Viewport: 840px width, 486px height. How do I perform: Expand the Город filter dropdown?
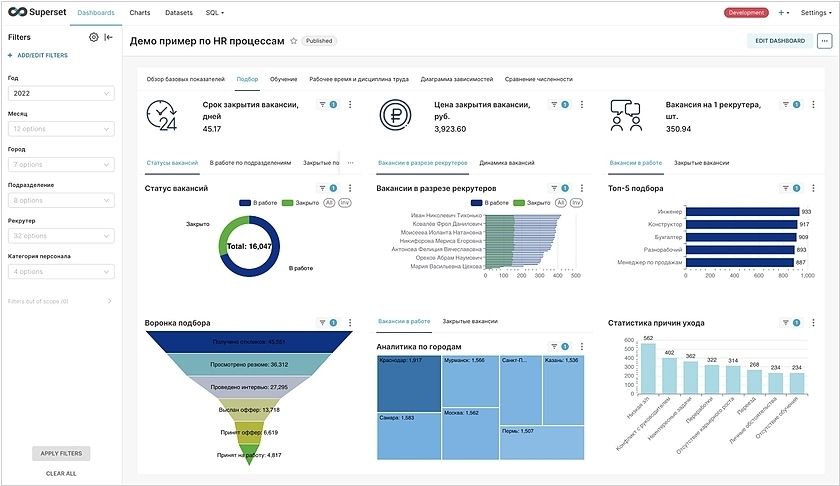[61, 164]
